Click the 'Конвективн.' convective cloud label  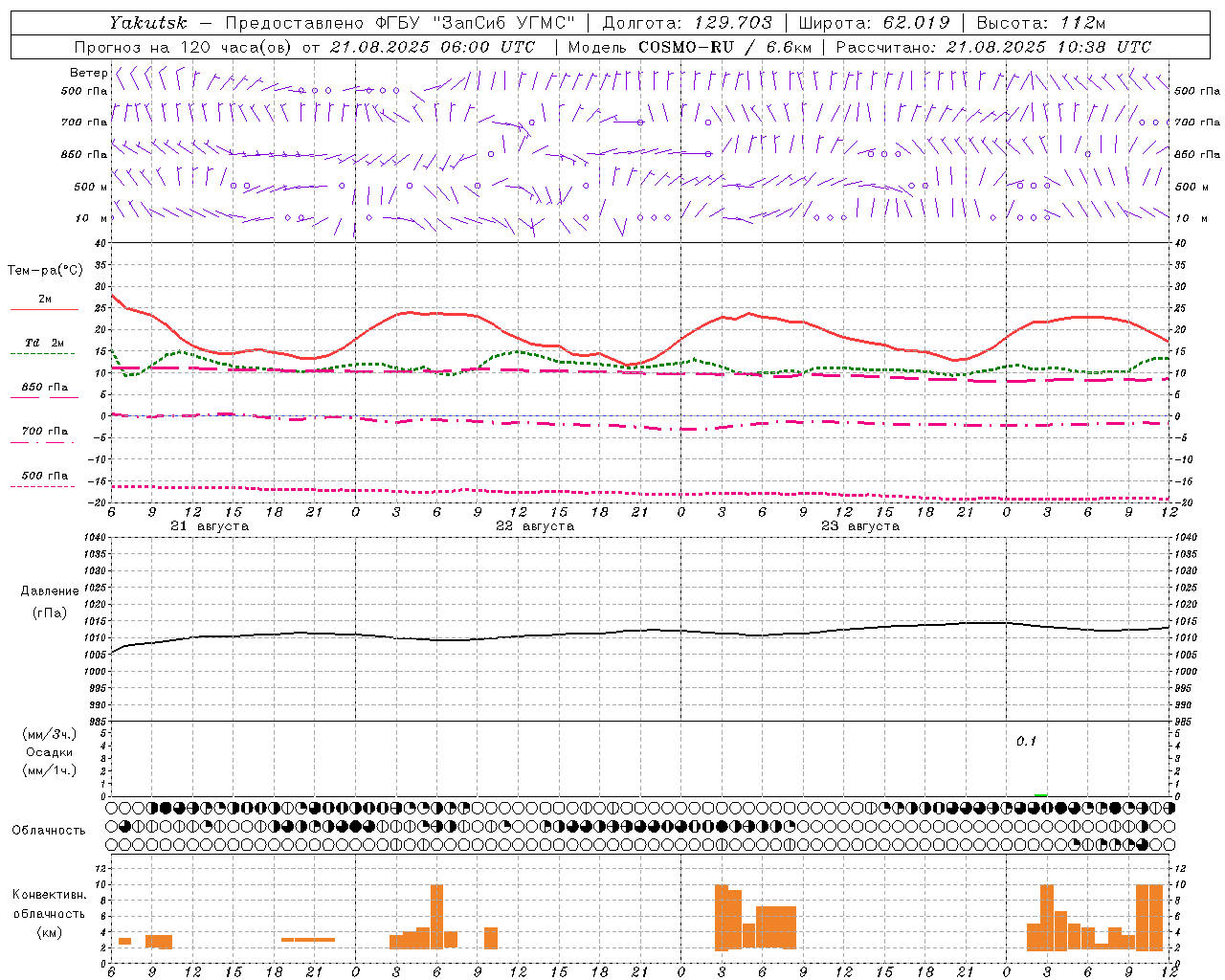click(x=49, y=895)
